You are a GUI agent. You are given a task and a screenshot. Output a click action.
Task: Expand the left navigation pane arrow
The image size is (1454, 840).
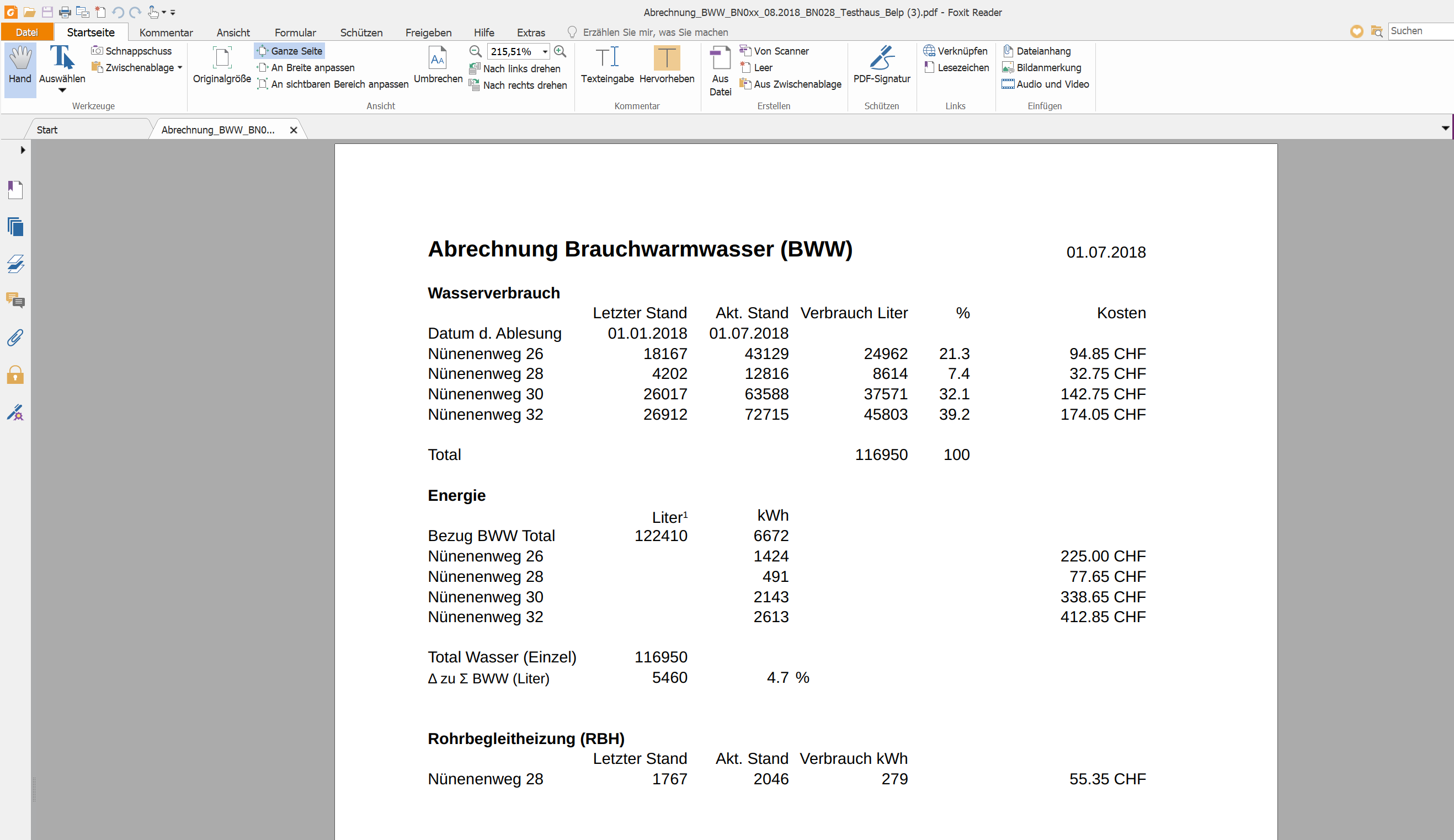coord(23,150)
